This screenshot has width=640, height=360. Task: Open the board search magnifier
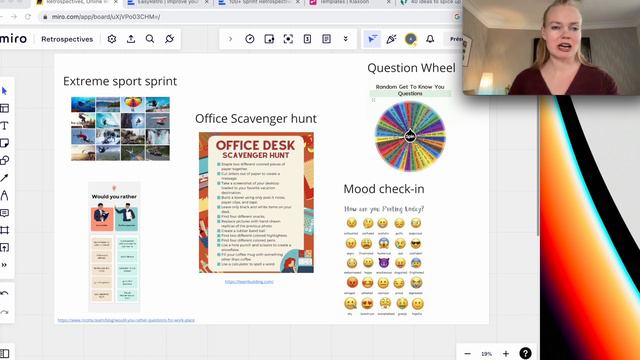tap(150, 39)
